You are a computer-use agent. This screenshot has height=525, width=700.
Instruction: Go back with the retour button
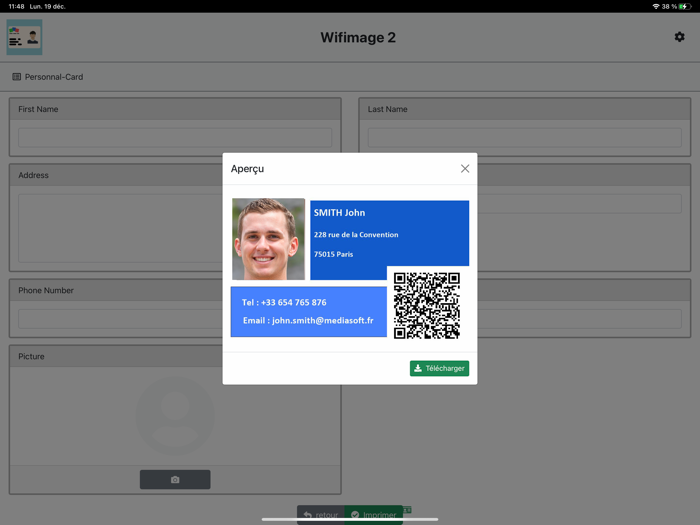click(321, 515)
